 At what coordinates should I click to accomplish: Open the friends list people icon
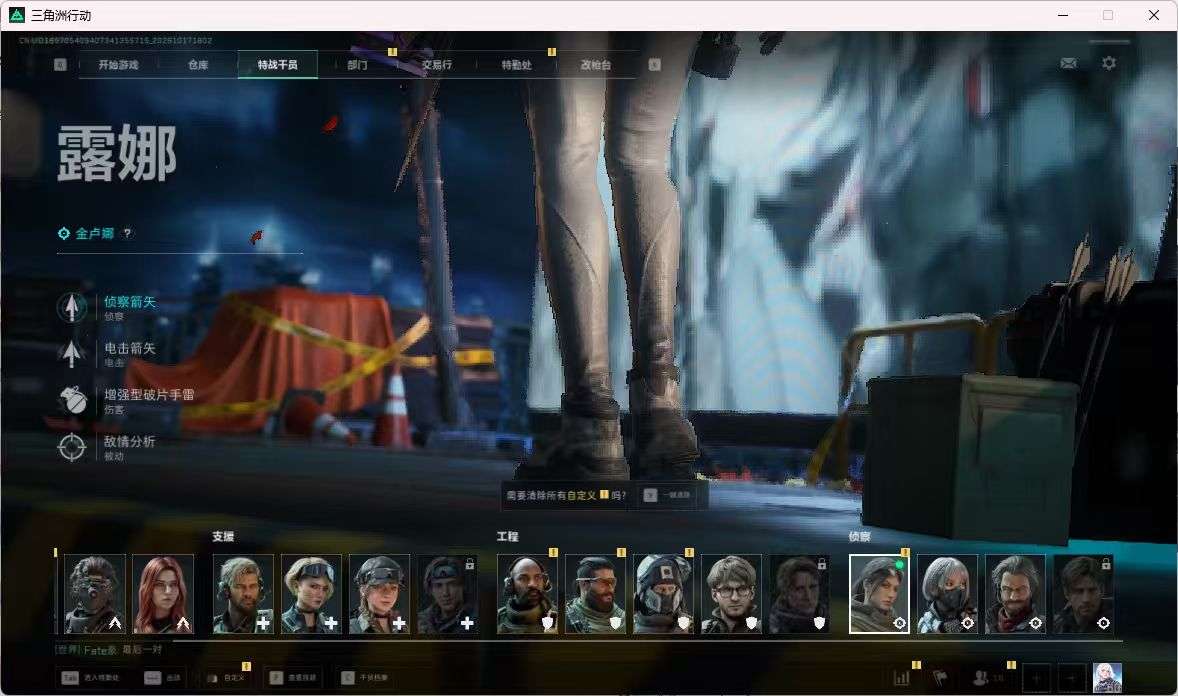tap(980, 678)
